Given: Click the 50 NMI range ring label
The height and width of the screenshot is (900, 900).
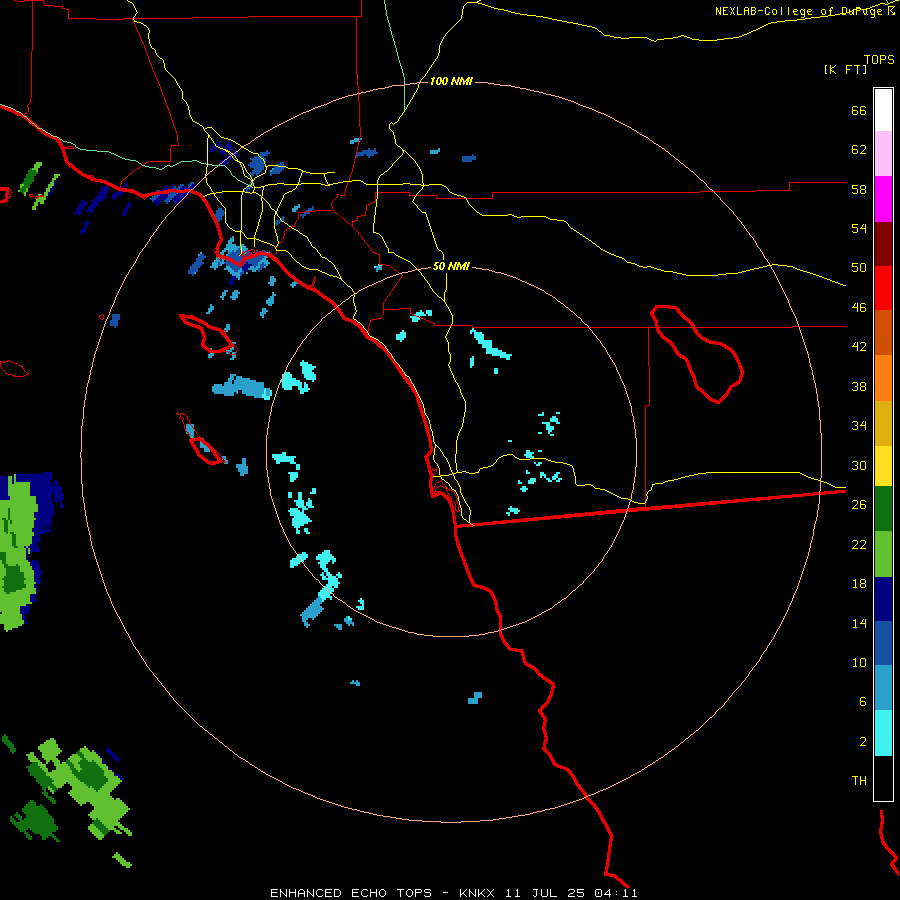Looking at the screenshot, I should click(x=451, y=266).
